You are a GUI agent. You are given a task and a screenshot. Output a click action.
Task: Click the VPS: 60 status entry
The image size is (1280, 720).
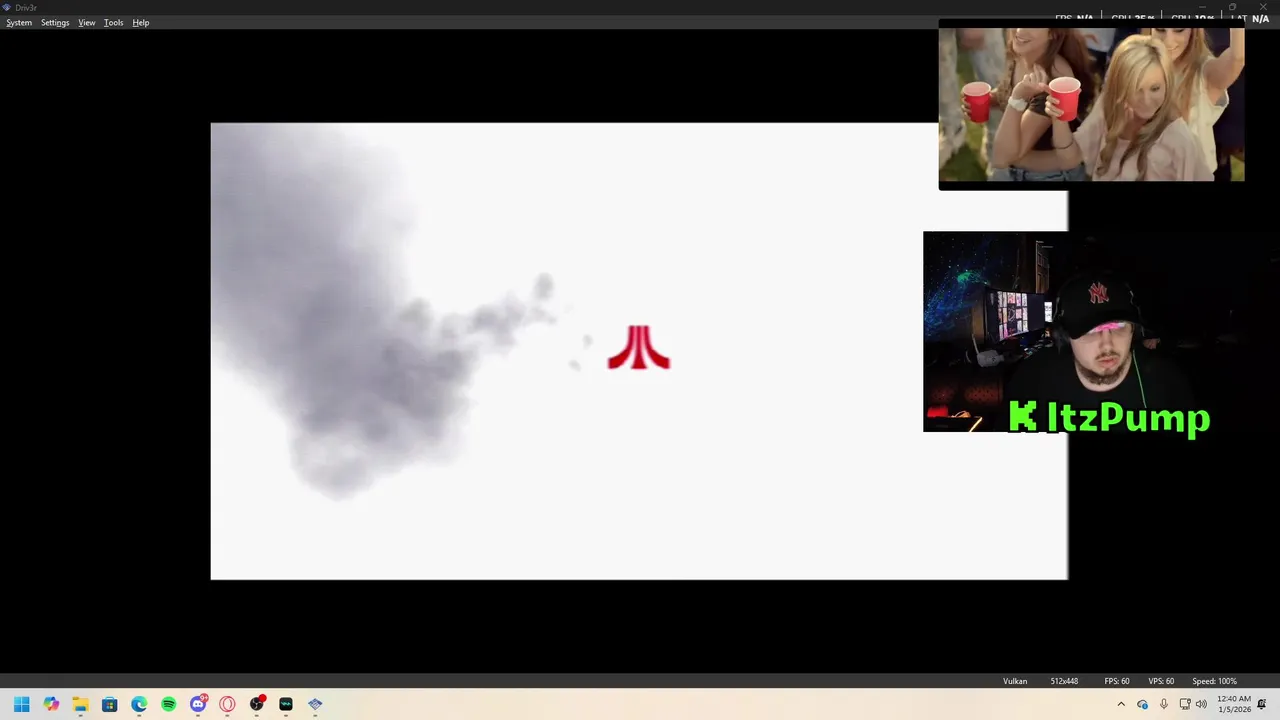(1161, 681)
